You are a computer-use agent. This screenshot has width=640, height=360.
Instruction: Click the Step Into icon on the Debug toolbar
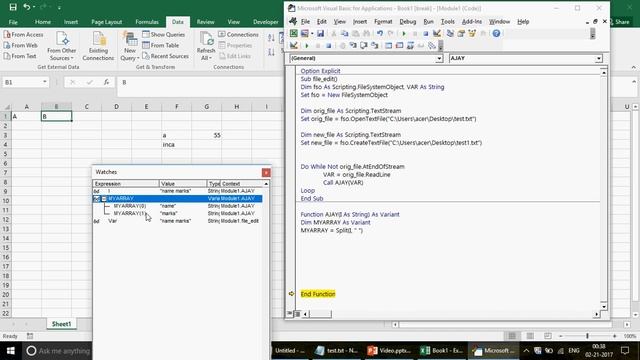tap(353, 45)
